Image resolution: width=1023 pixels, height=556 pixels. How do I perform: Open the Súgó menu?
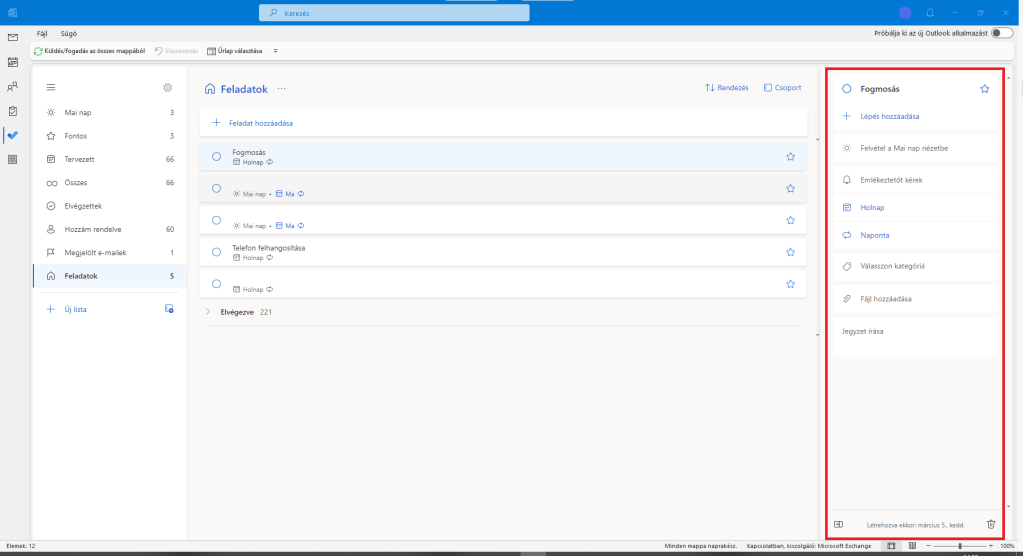coord(68,33)
